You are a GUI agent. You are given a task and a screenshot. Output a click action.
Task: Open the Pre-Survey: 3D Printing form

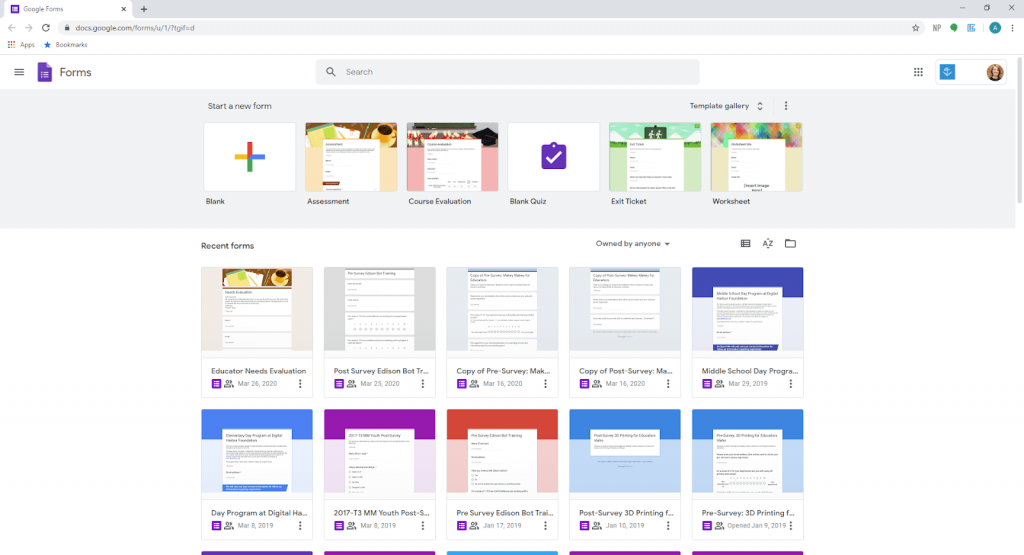(x=748, y=474)
